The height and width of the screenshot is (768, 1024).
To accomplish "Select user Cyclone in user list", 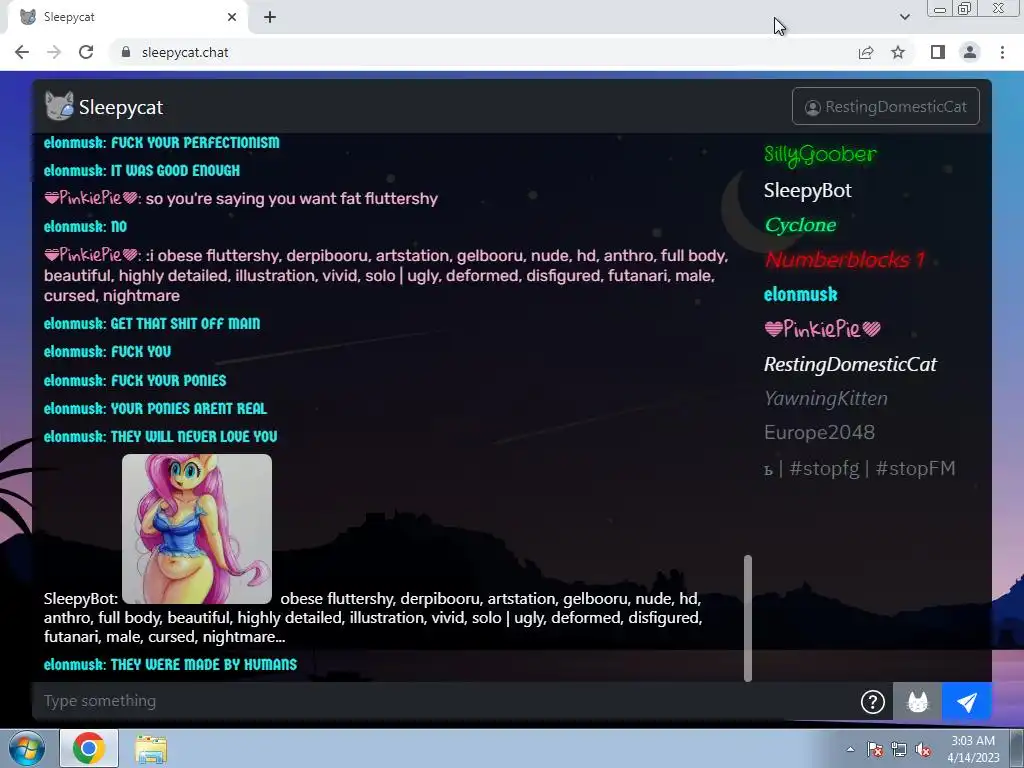I will [x=800, y=225].
